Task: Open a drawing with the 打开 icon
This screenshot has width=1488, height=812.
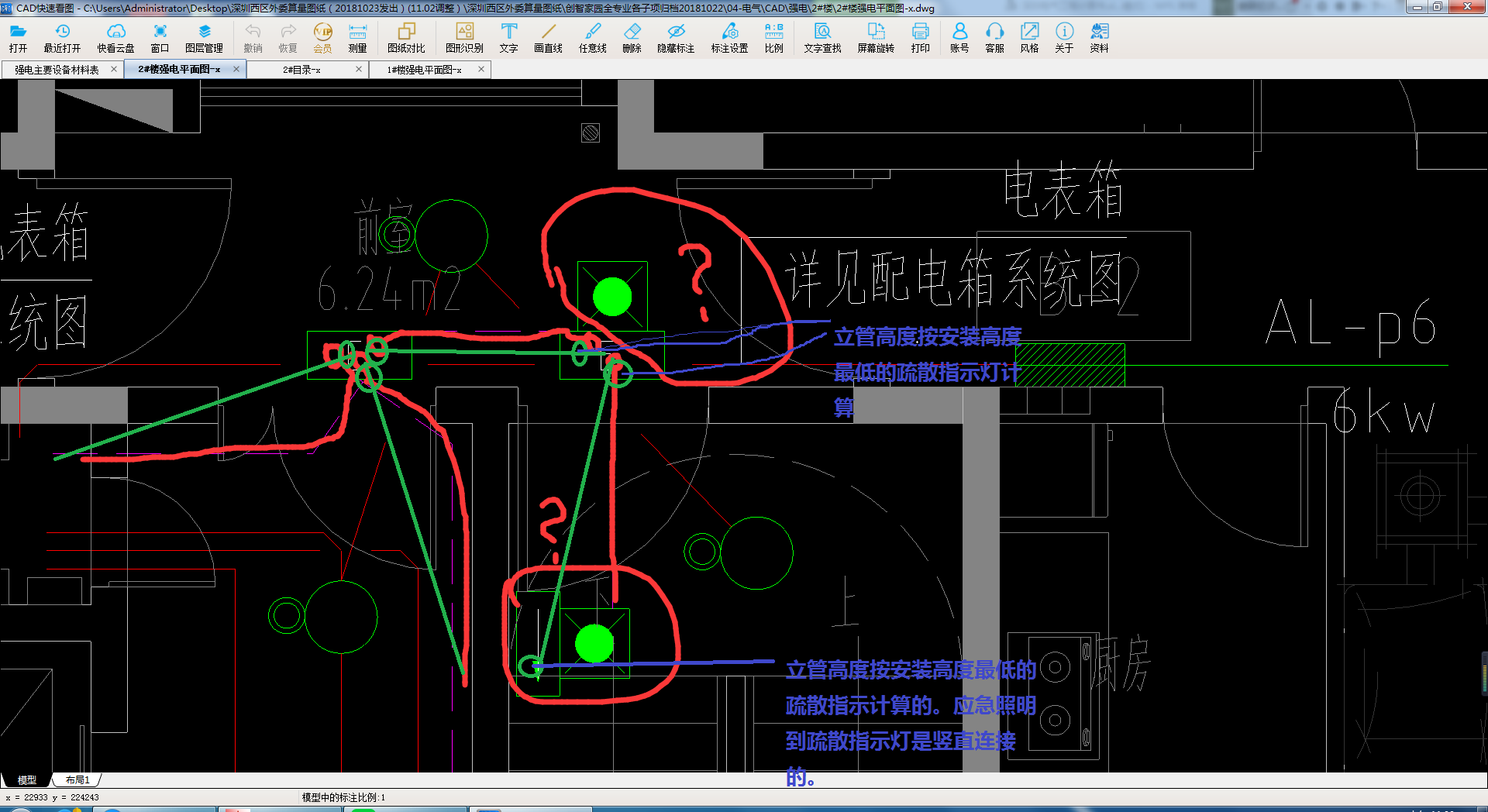Action: [x=18, y=38]
